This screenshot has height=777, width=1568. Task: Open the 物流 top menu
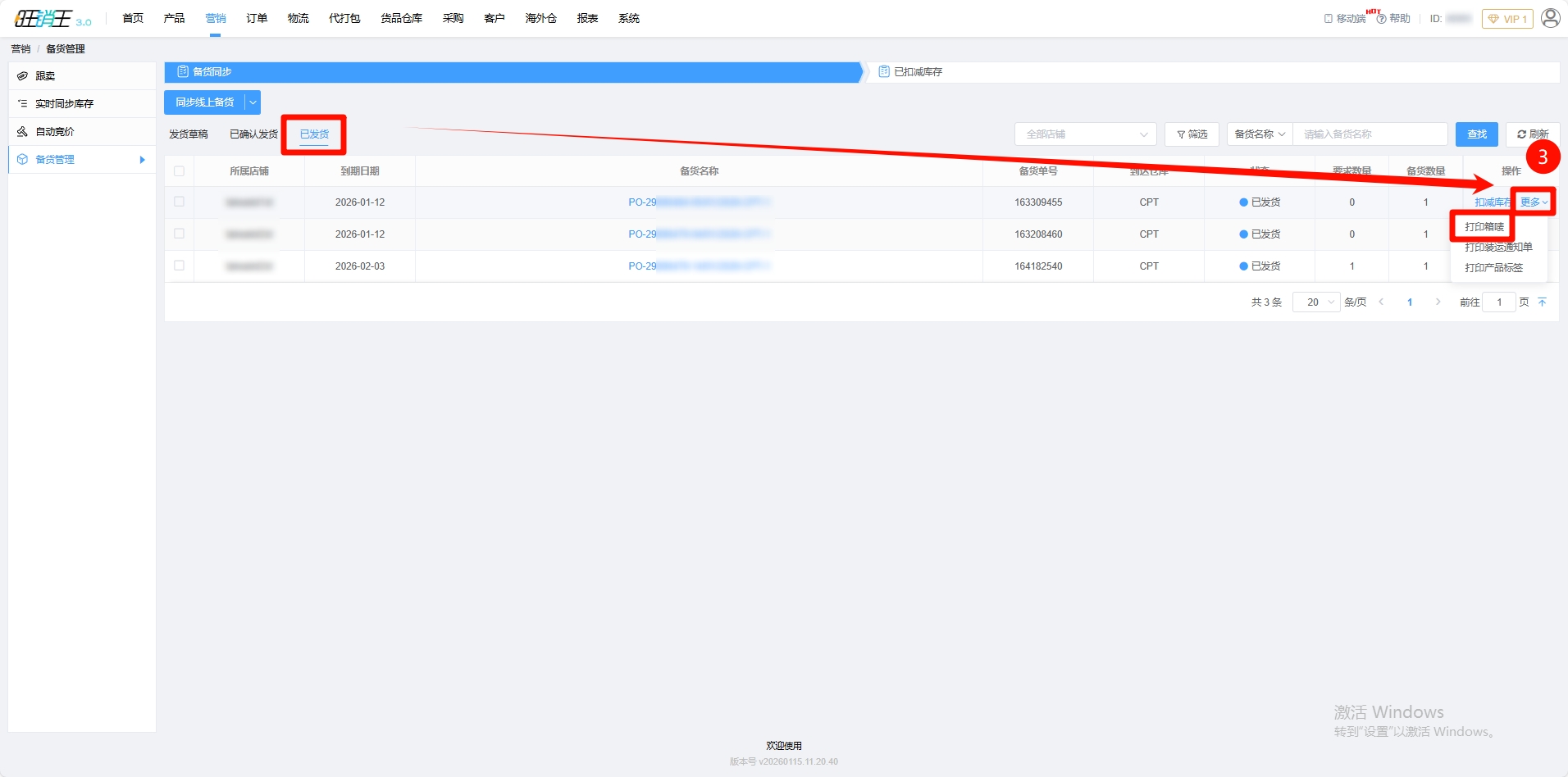point(298,18)
